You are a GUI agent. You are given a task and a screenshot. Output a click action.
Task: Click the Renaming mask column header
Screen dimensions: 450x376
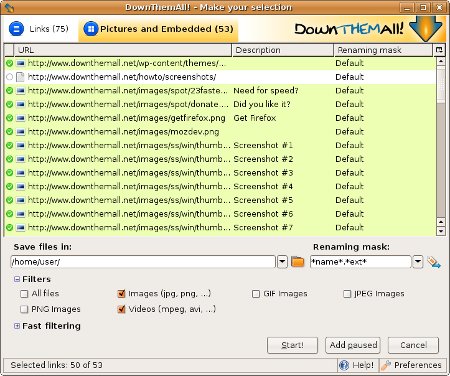point(383,50)
